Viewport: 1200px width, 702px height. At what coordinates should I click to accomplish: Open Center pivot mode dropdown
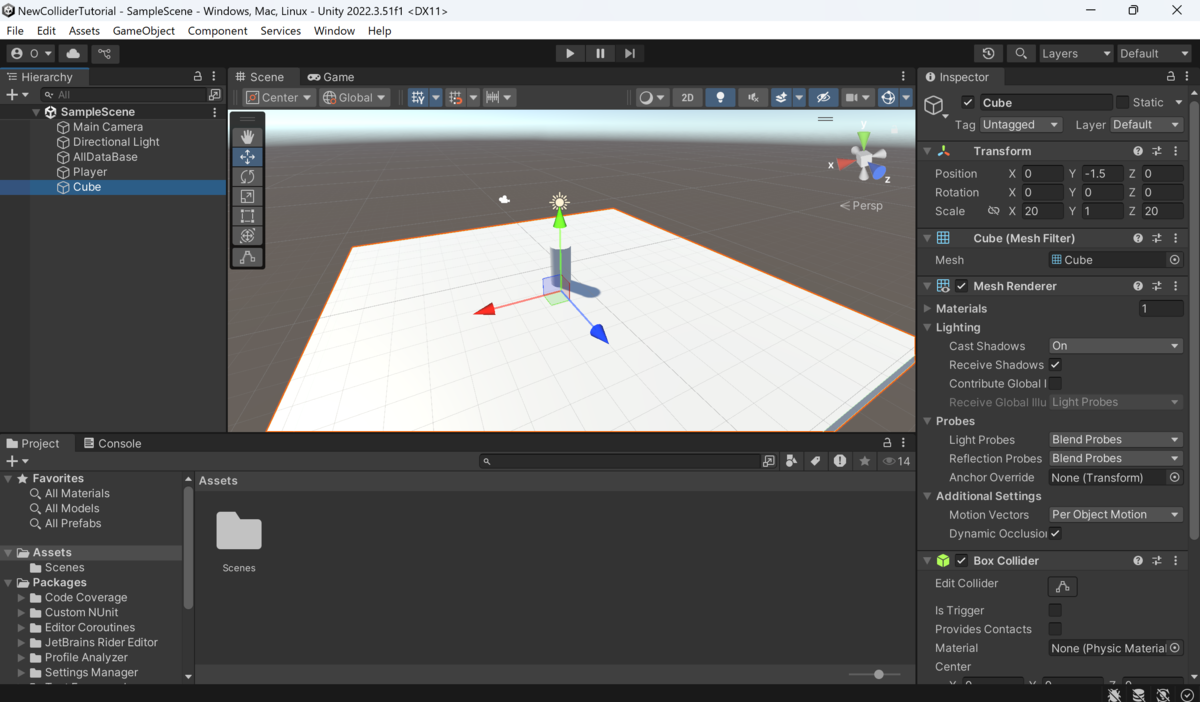click(x=279, y=97)
